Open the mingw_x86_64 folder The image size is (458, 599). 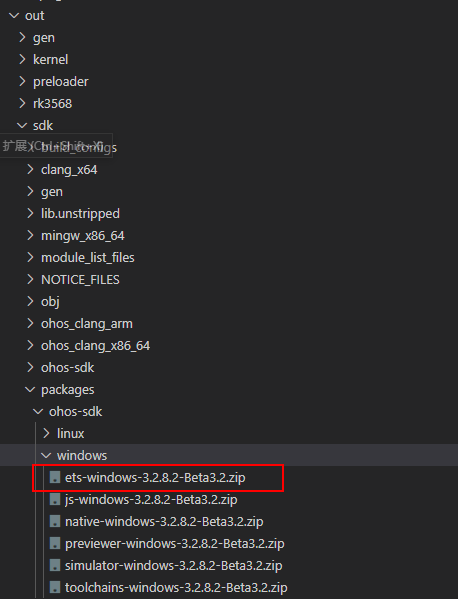(83, 236)
